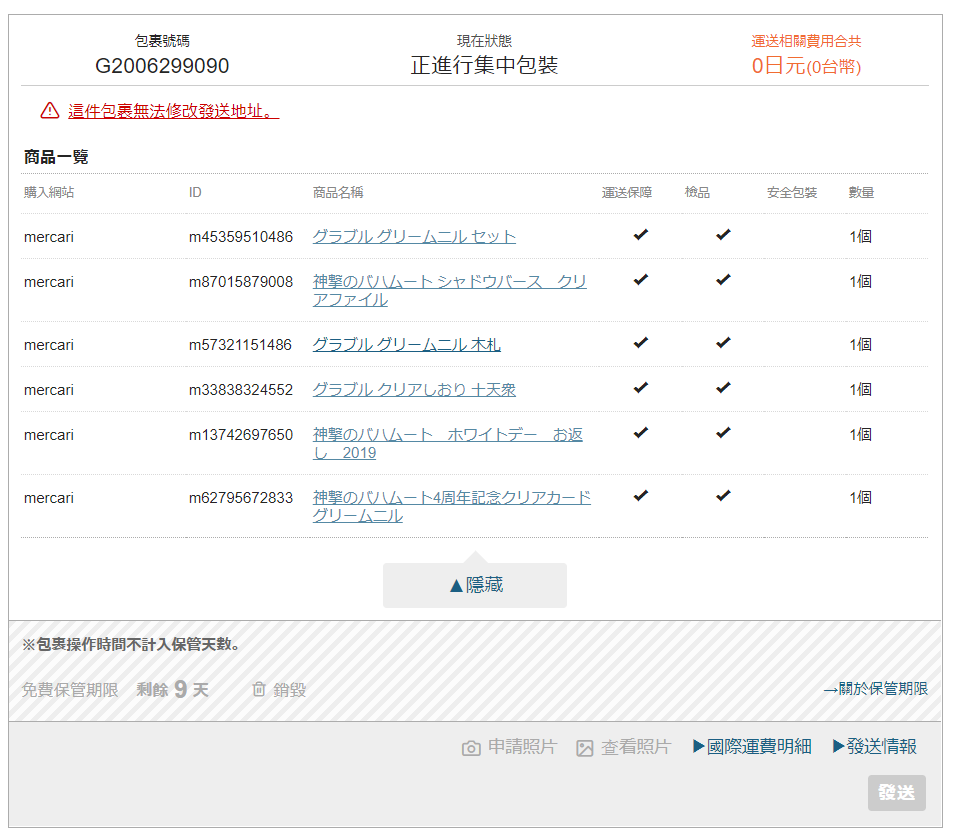Click the 運送保障 column header
This screenshot has height=835, width=957.
pyautogui.click(x=627, y=192)
